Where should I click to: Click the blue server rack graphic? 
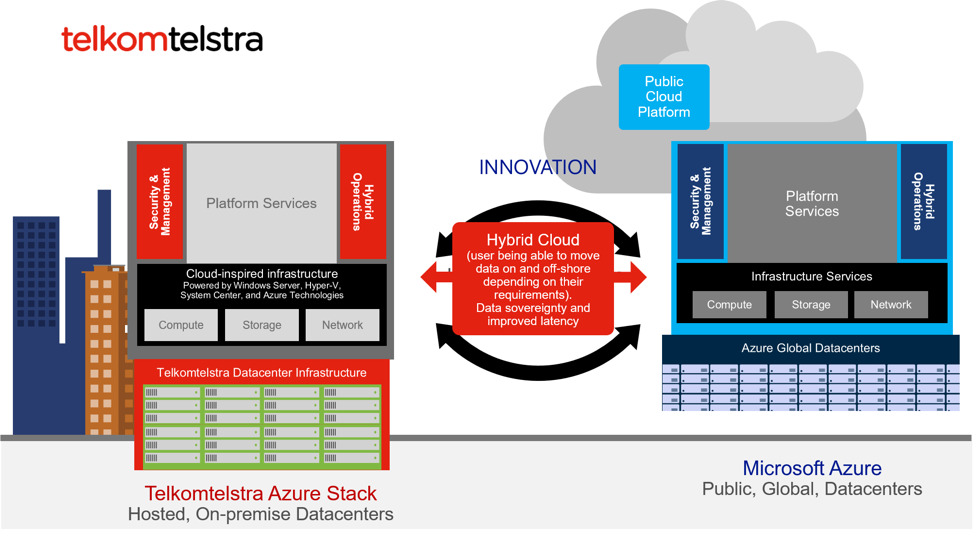click(811, 387)
